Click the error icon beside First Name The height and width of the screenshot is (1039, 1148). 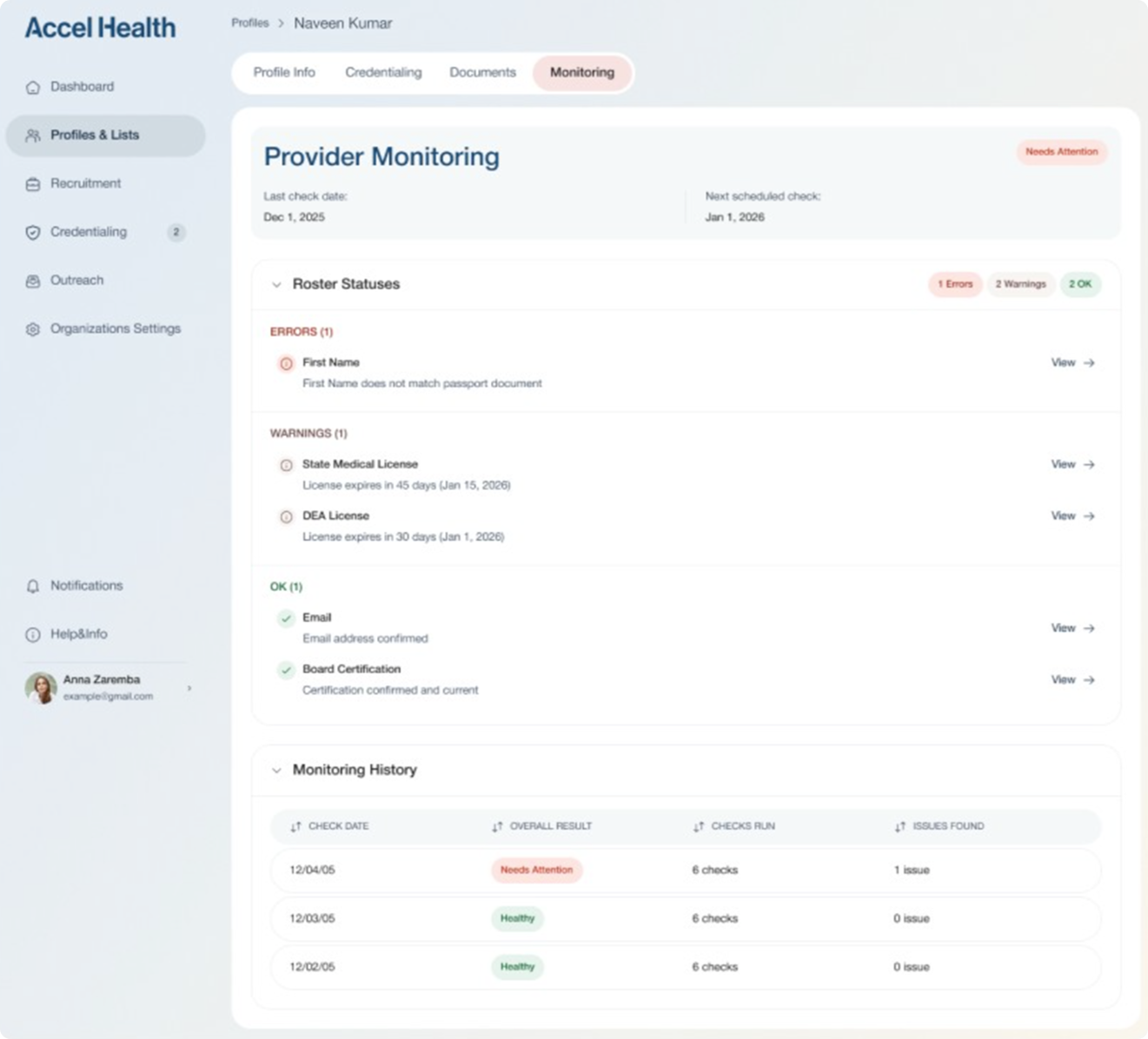[x=286, y=363]
